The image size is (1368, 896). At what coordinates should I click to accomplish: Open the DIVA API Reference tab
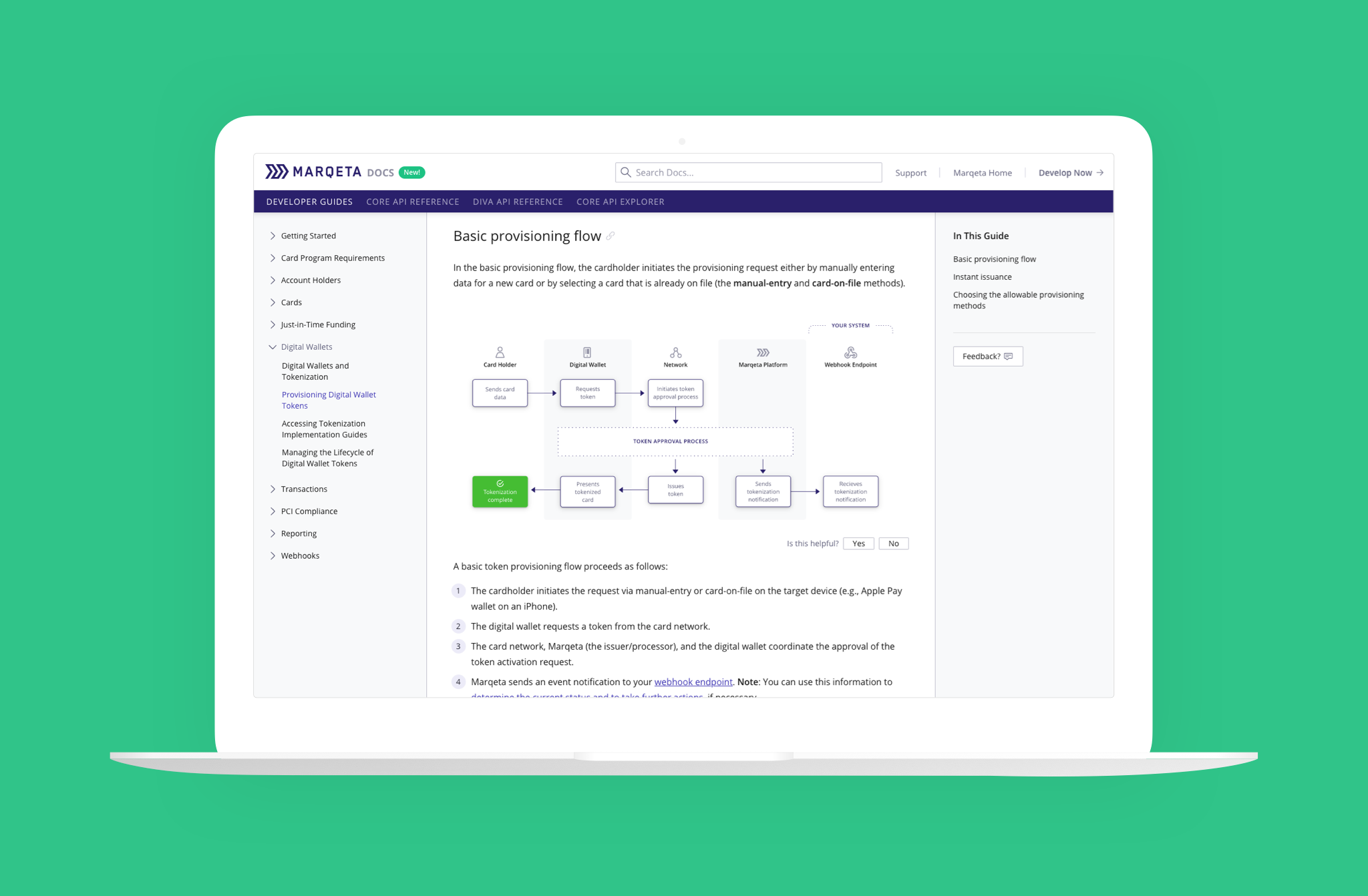[518, 202]
